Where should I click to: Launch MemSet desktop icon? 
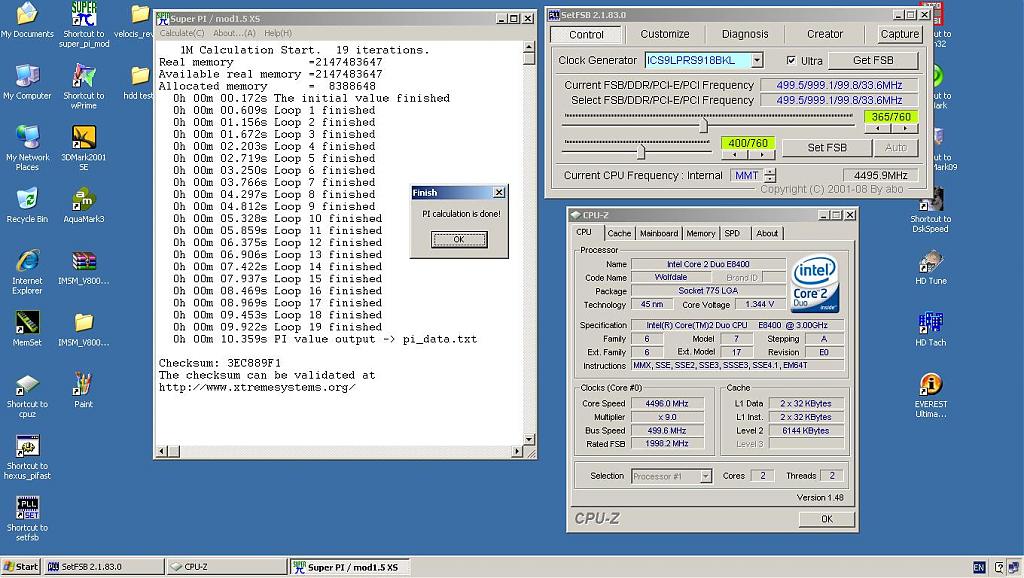point(27,329)
